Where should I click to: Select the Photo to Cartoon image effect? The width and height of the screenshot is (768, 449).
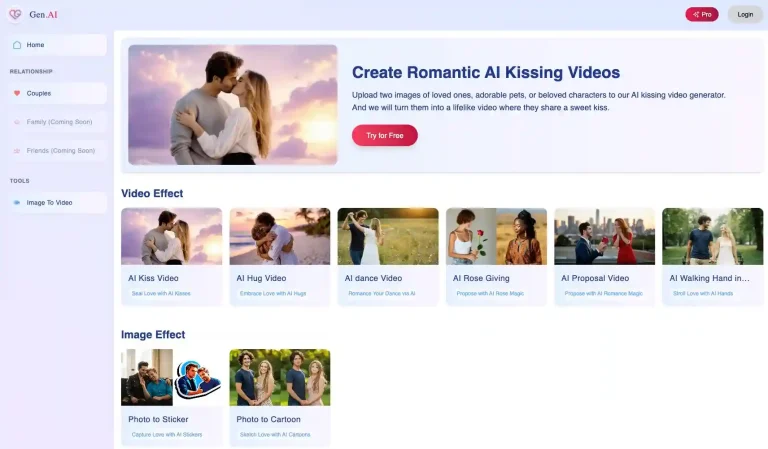click(279, 377)
